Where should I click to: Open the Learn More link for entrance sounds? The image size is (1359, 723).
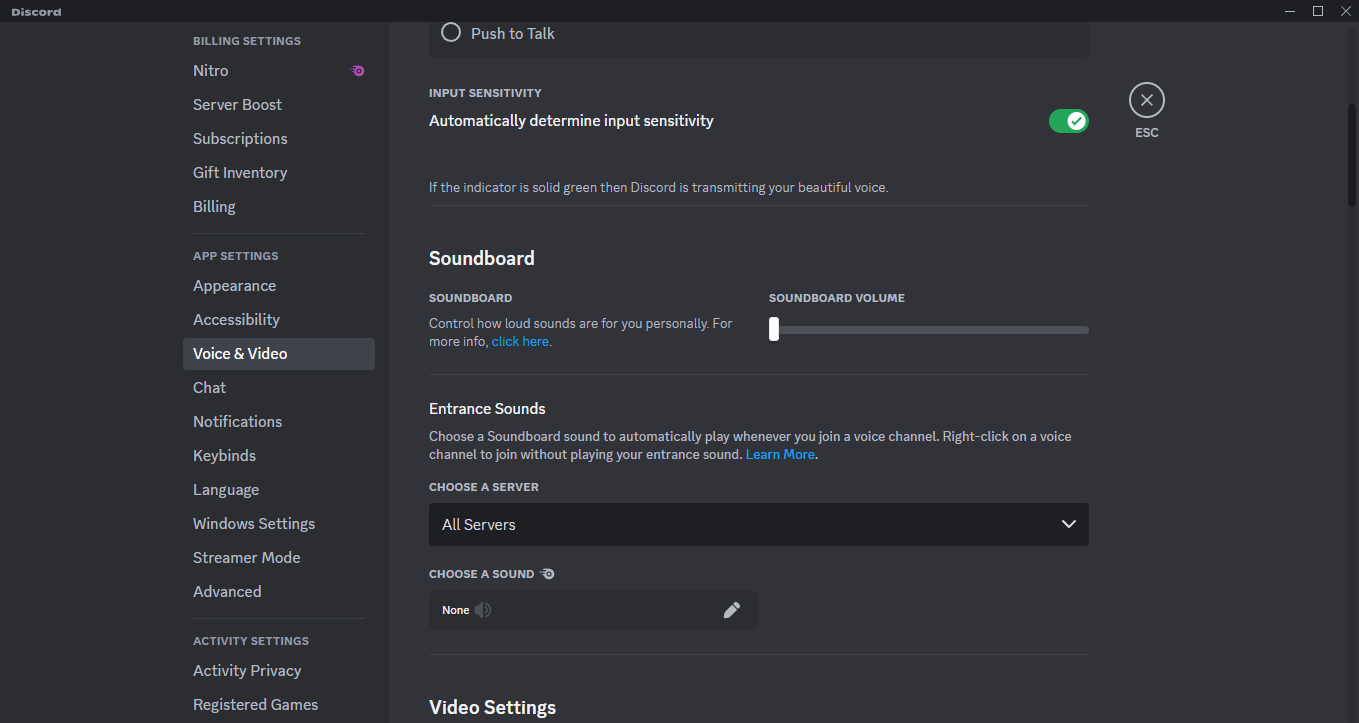tap(780, 455)
